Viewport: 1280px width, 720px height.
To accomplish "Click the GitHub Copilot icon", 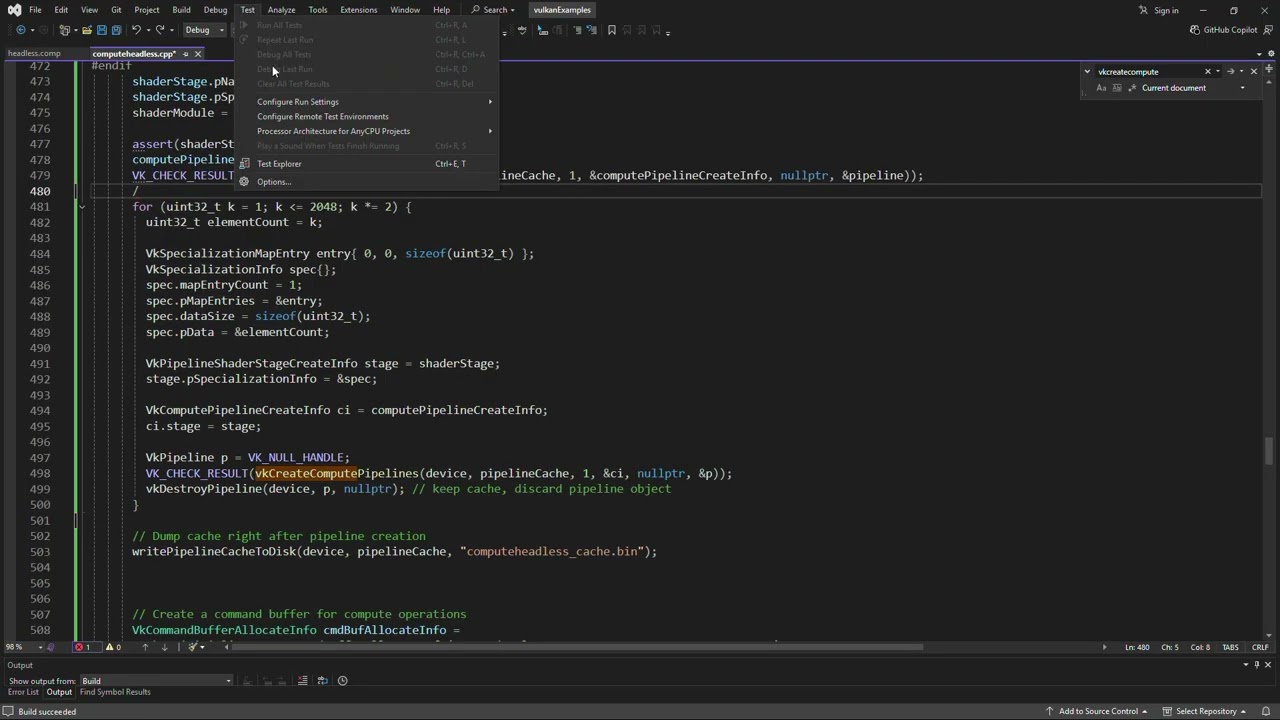I will [x=1195, y=30].
